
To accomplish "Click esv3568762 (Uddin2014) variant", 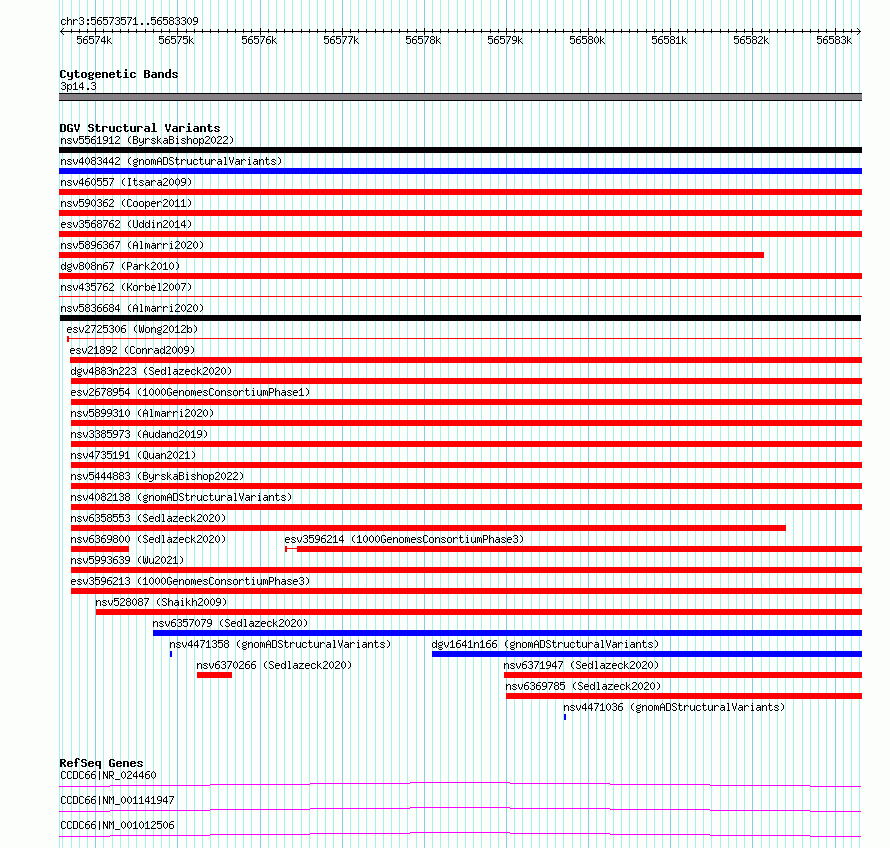I will pos(126,224).
